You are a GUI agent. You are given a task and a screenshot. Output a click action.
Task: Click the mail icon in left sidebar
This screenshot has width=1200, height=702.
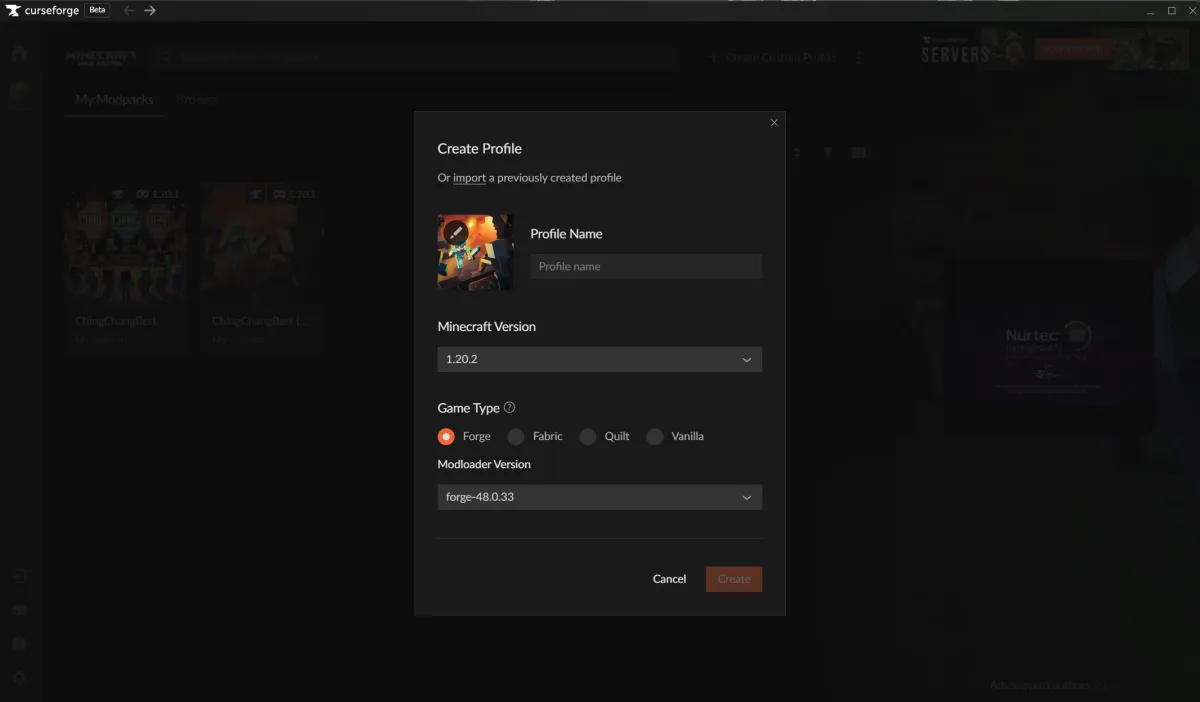(x=19, y=610)
